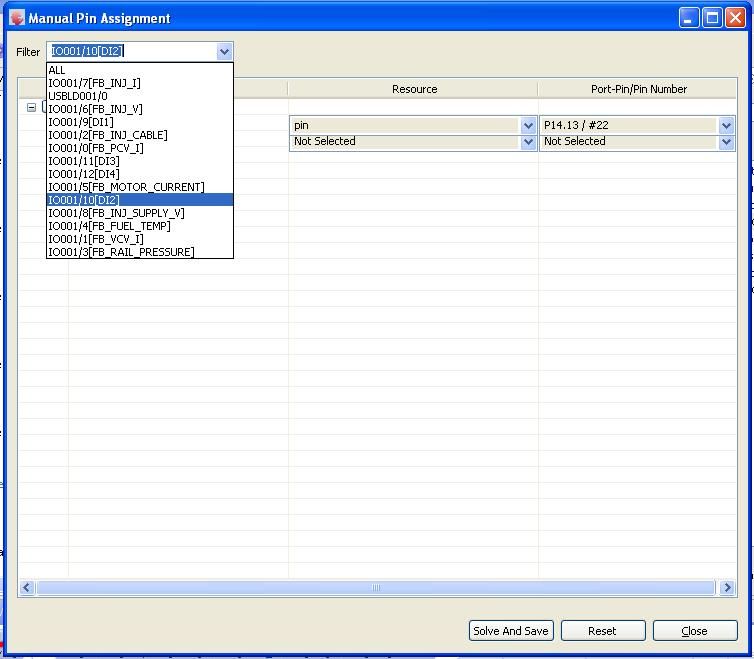The width and height of the screenshot is (754, 659).
Task: Pick IO001/5[FB_MOTOR_CURRENT] option
Action: click(140, 187)
